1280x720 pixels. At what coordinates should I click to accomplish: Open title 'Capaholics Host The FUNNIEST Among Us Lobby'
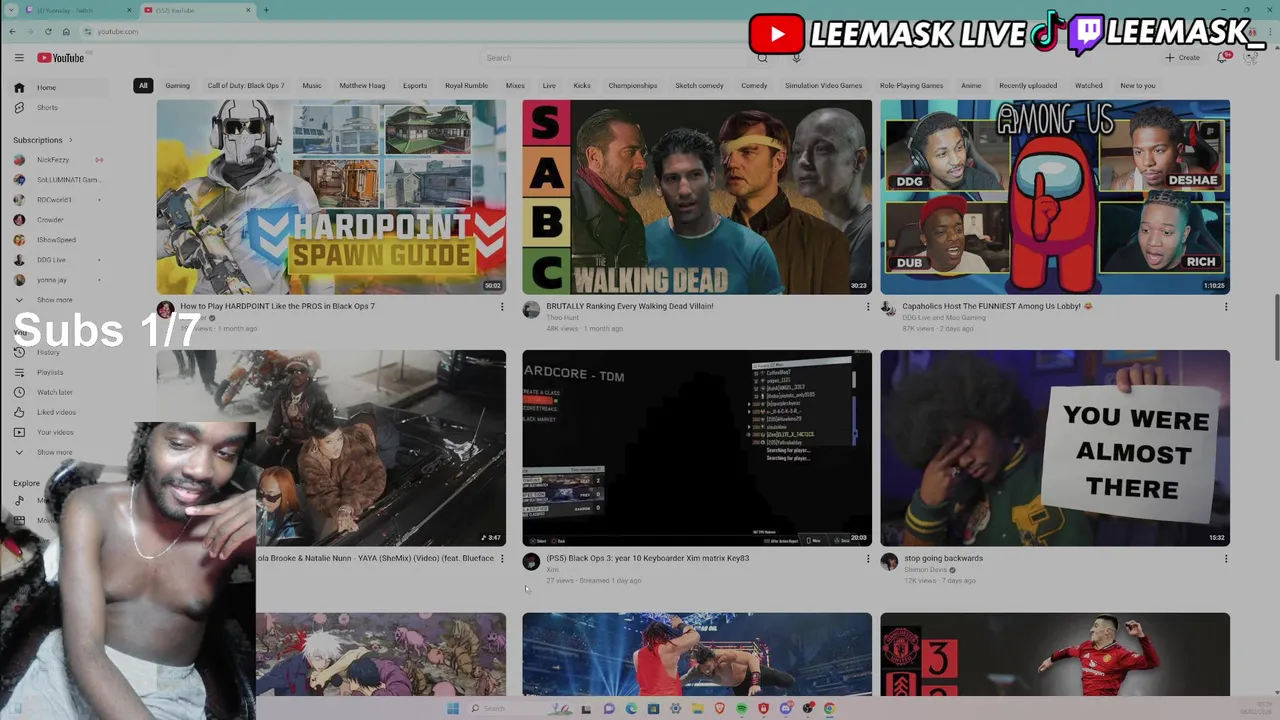[997, 306]
